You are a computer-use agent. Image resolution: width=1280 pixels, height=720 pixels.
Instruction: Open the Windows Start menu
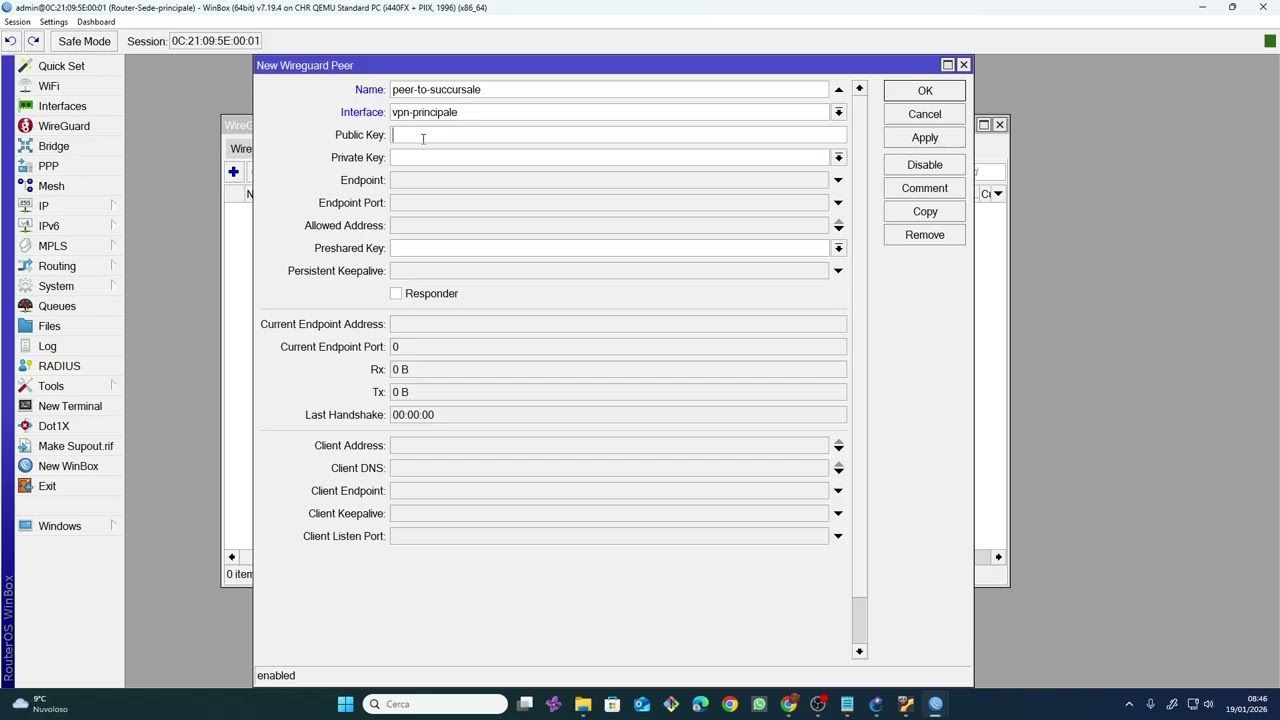pos(345,704)
